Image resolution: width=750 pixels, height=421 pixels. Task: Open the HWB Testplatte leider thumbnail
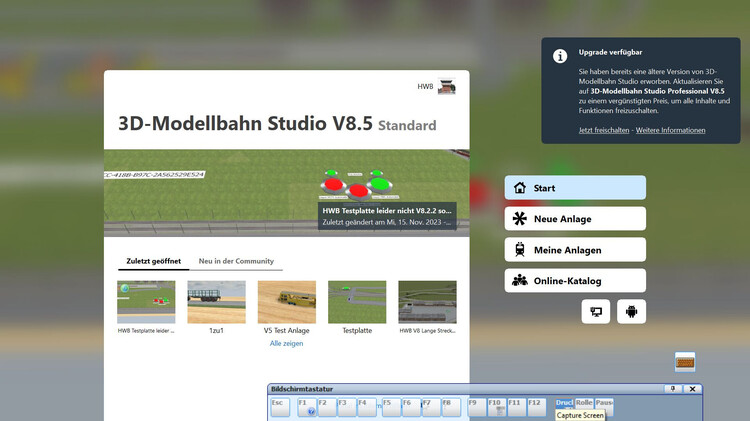click(x=146, y=302)
